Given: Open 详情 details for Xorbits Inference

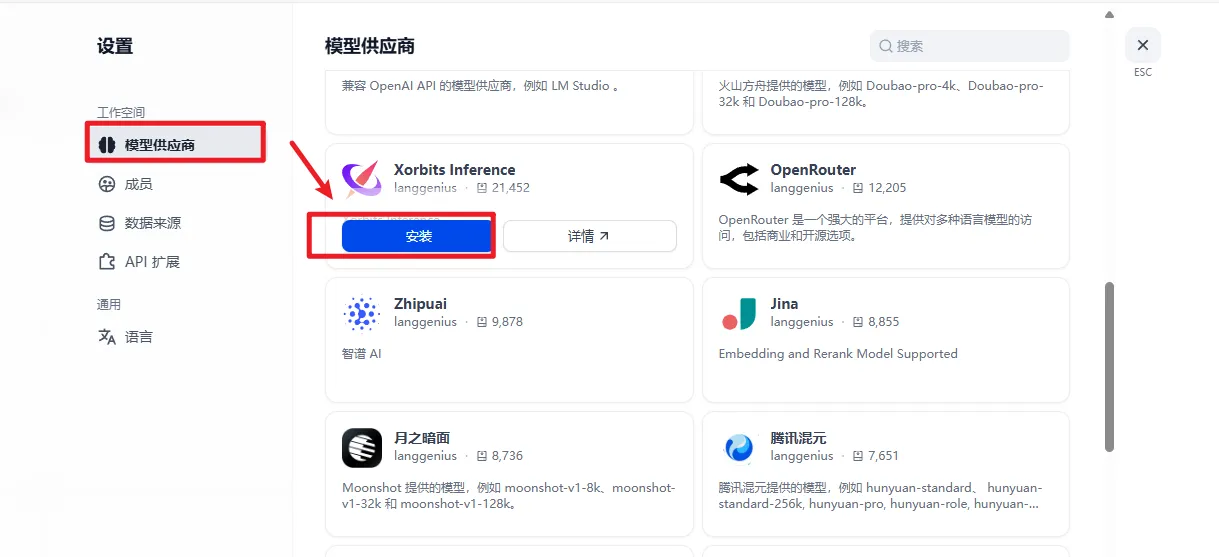Looking at the screenshot, I should (589, 236).
